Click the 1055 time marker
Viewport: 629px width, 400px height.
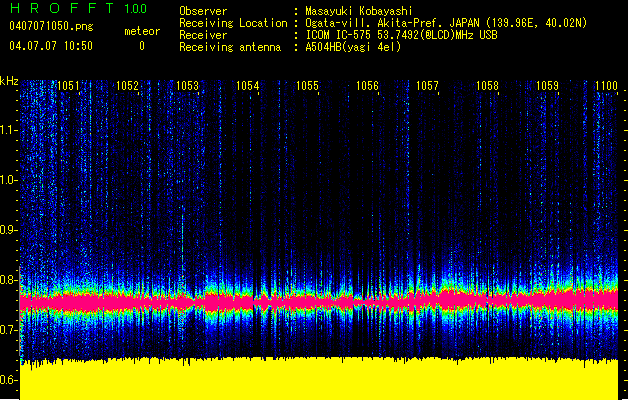pos(307,86)
